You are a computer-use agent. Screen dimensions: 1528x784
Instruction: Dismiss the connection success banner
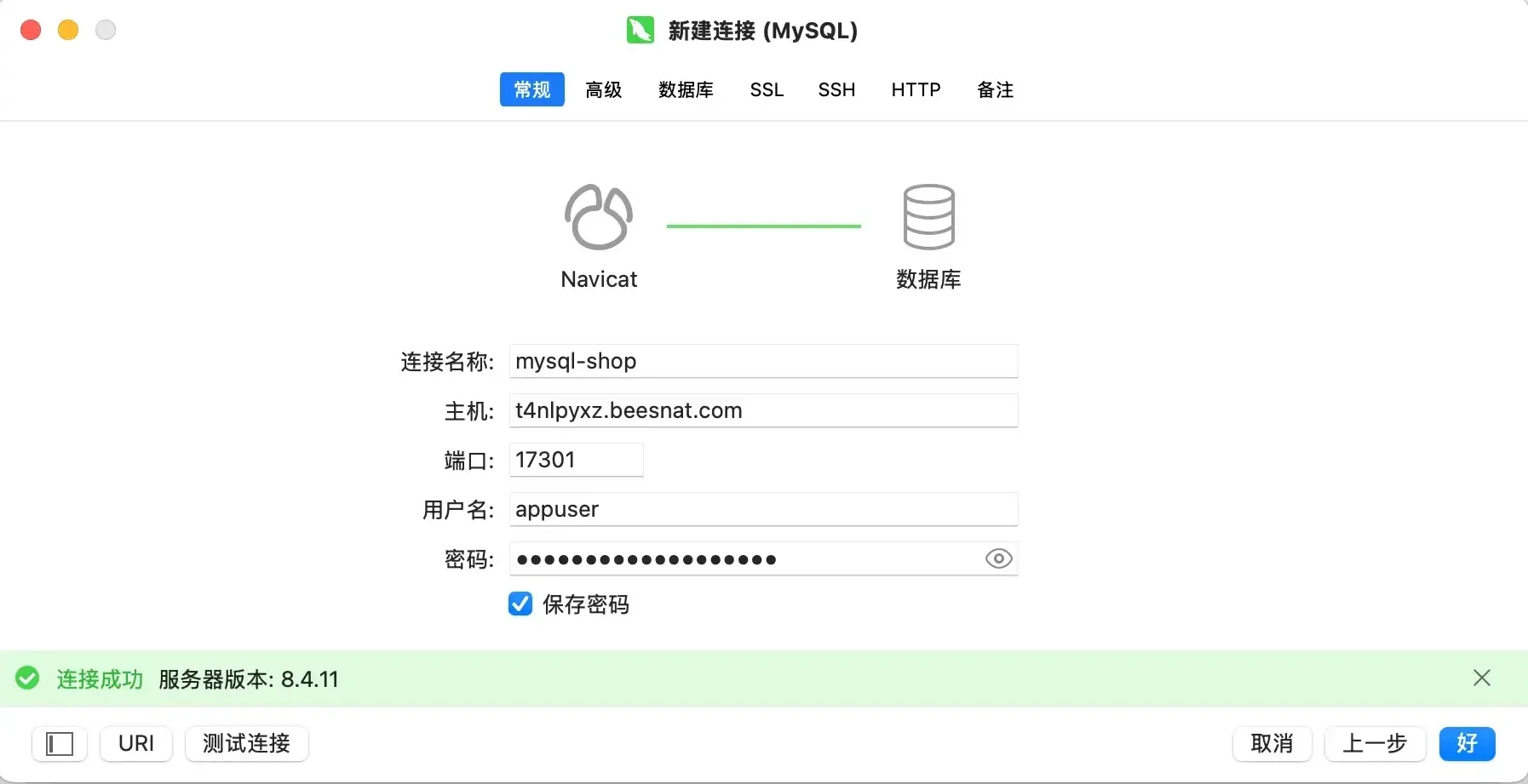1482,678
